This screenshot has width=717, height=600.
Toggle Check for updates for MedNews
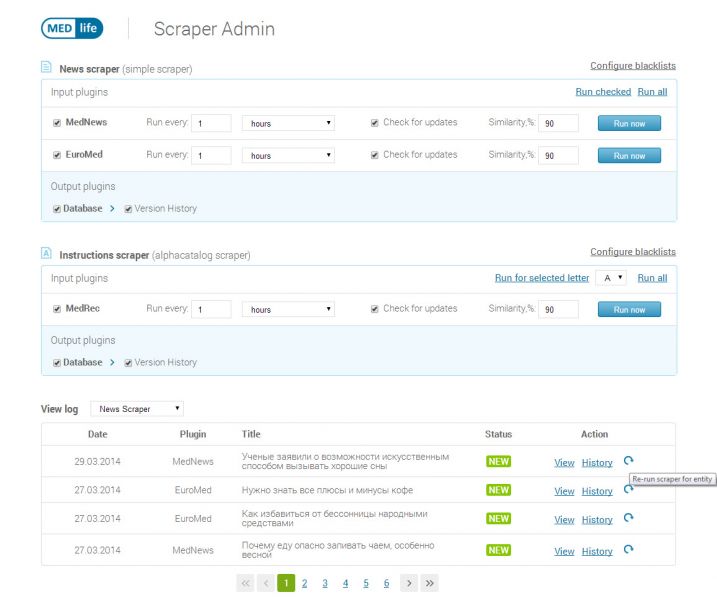[x=375, y=123]
